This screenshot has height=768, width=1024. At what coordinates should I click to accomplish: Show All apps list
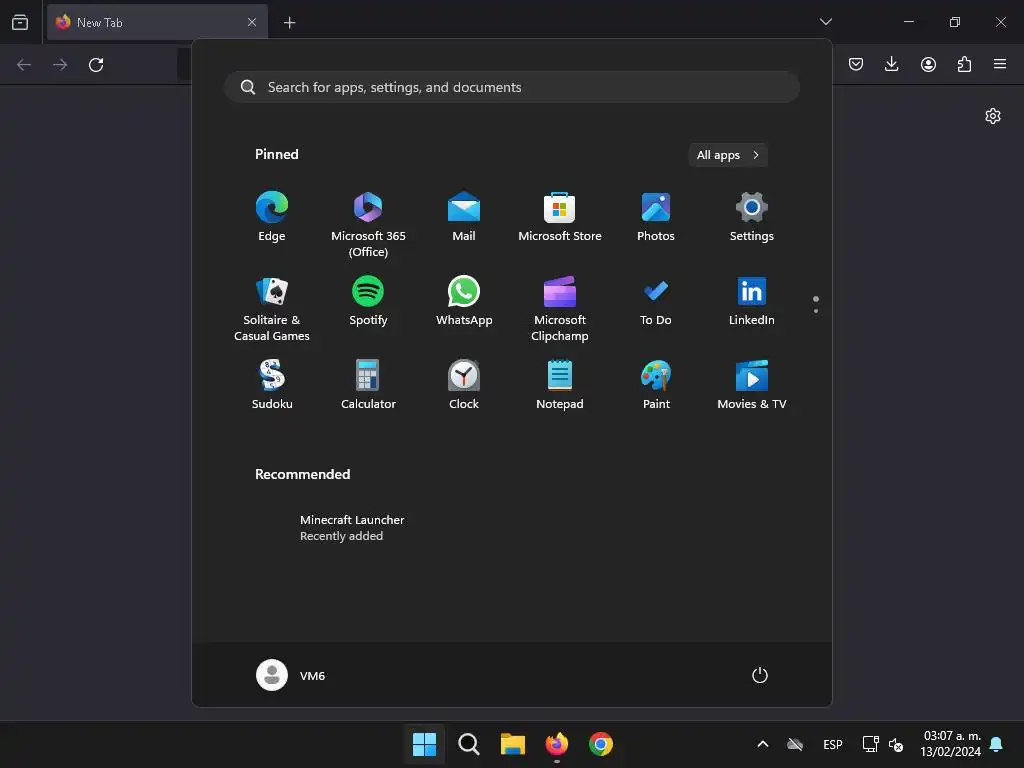728,155
